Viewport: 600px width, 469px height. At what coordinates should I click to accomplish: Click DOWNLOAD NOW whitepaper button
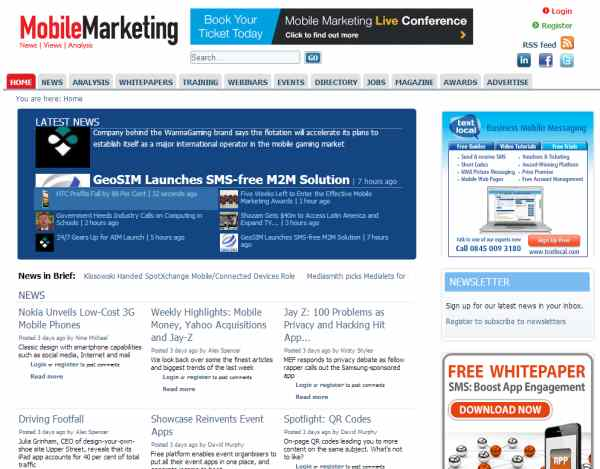point(500,410)
